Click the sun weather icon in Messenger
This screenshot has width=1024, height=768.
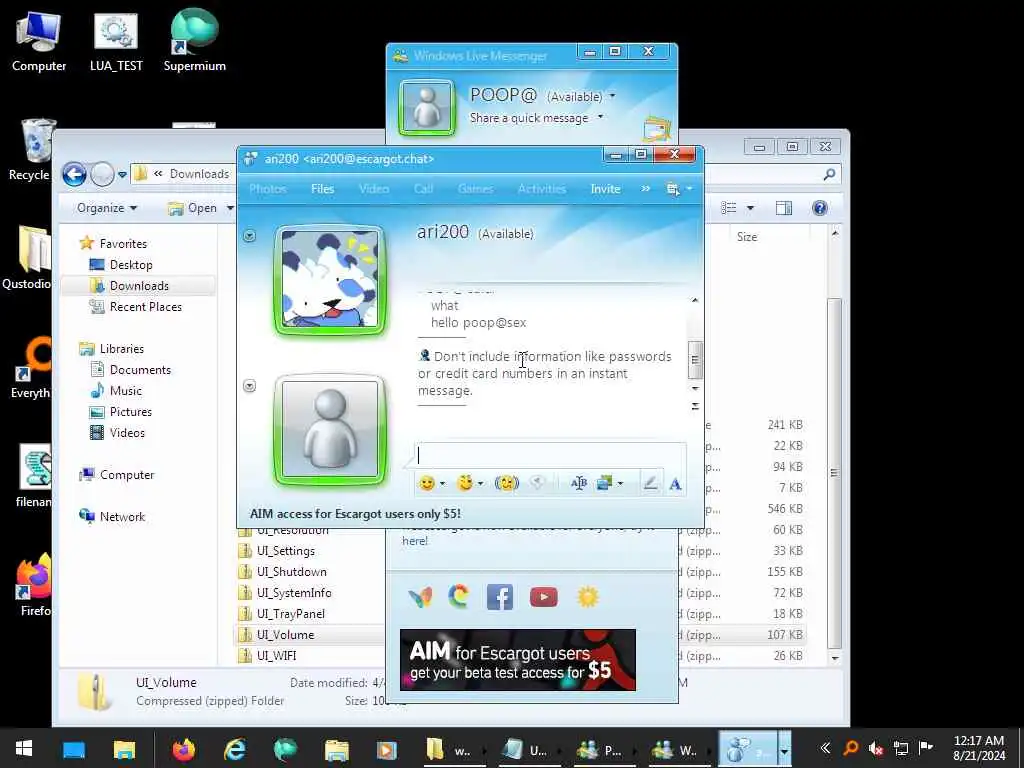(x=588, y=597)
